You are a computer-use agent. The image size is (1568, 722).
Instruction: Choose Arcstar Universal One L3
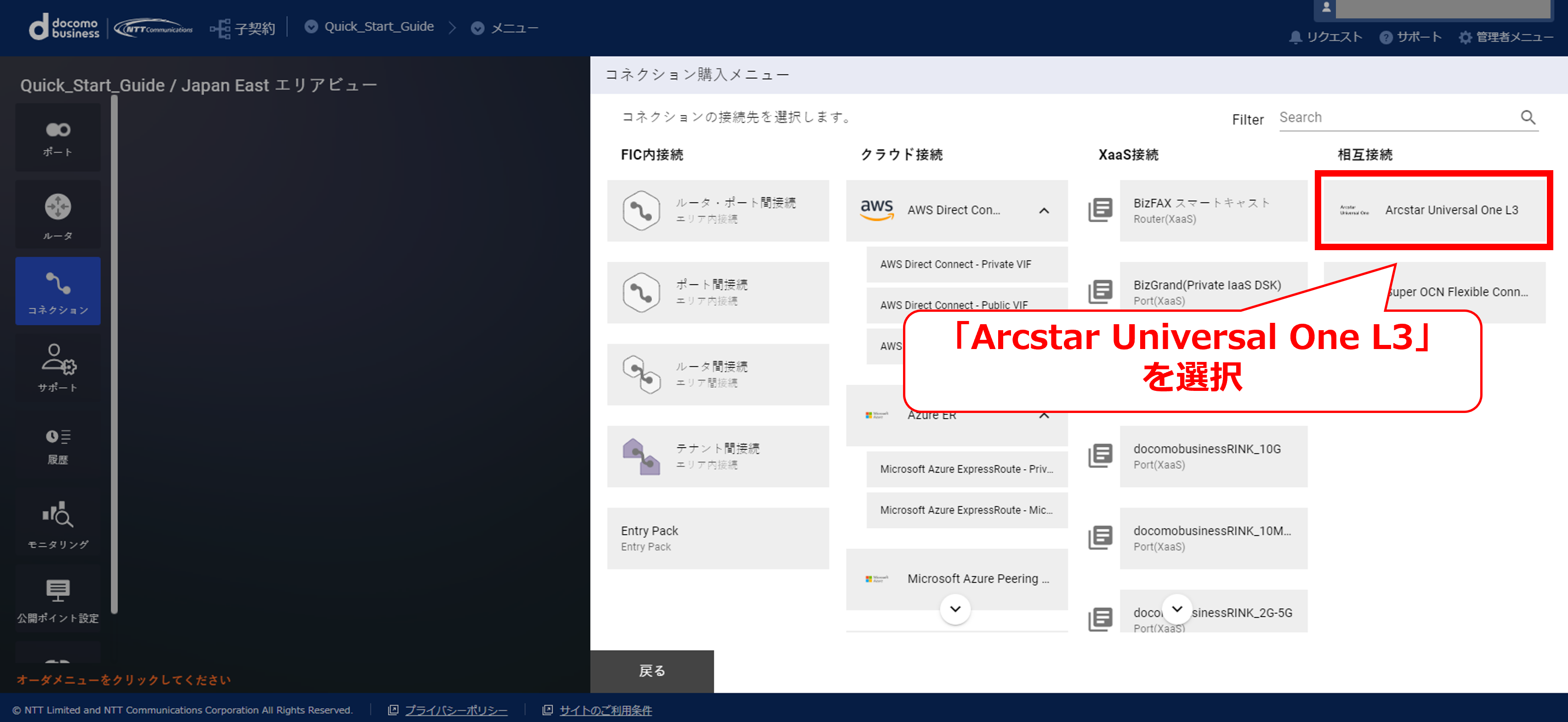(x=1434, y=210)
